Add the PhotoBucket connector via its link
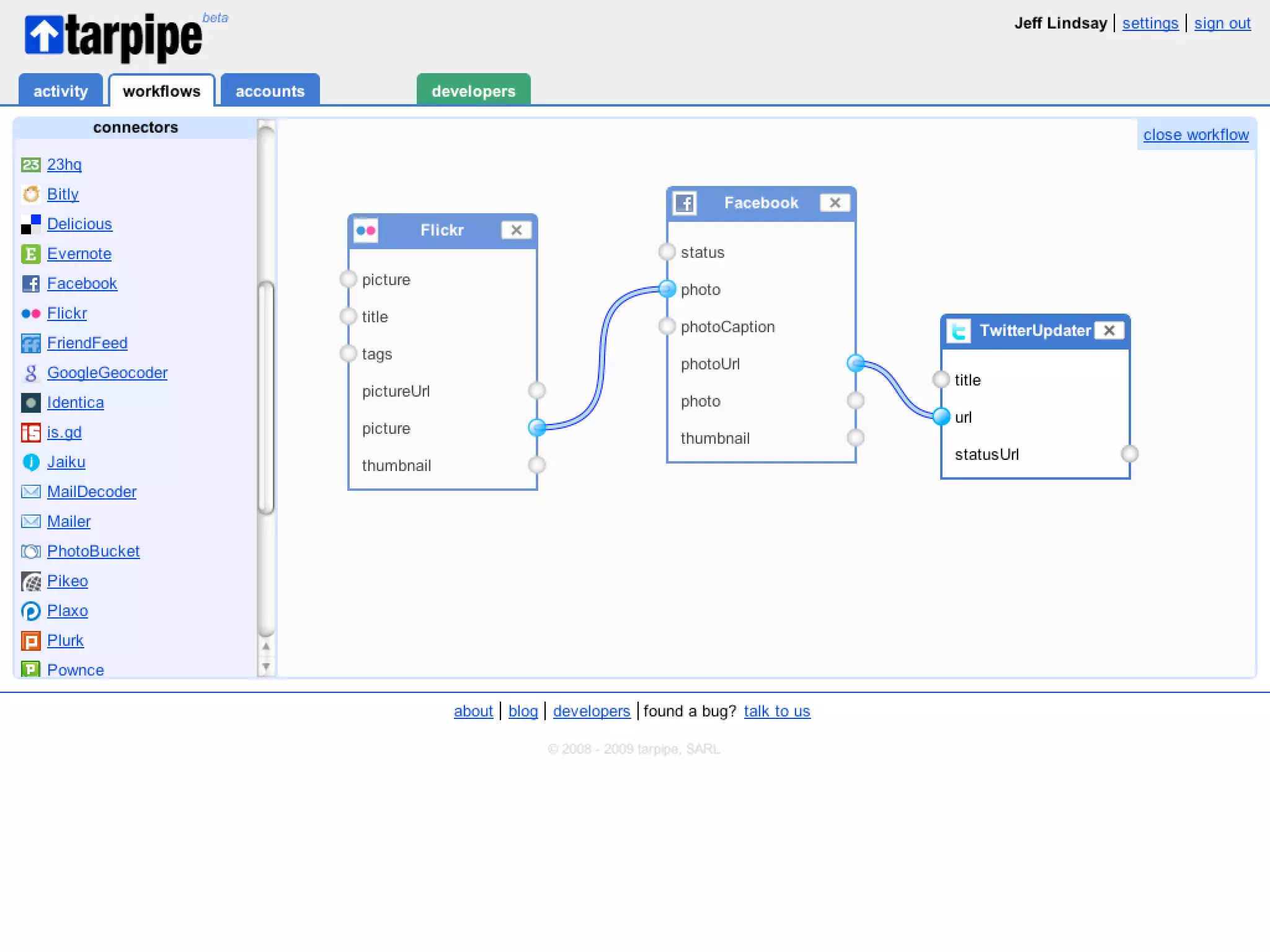The height and width of the screenshot is (952, 1270). [93, 551]
